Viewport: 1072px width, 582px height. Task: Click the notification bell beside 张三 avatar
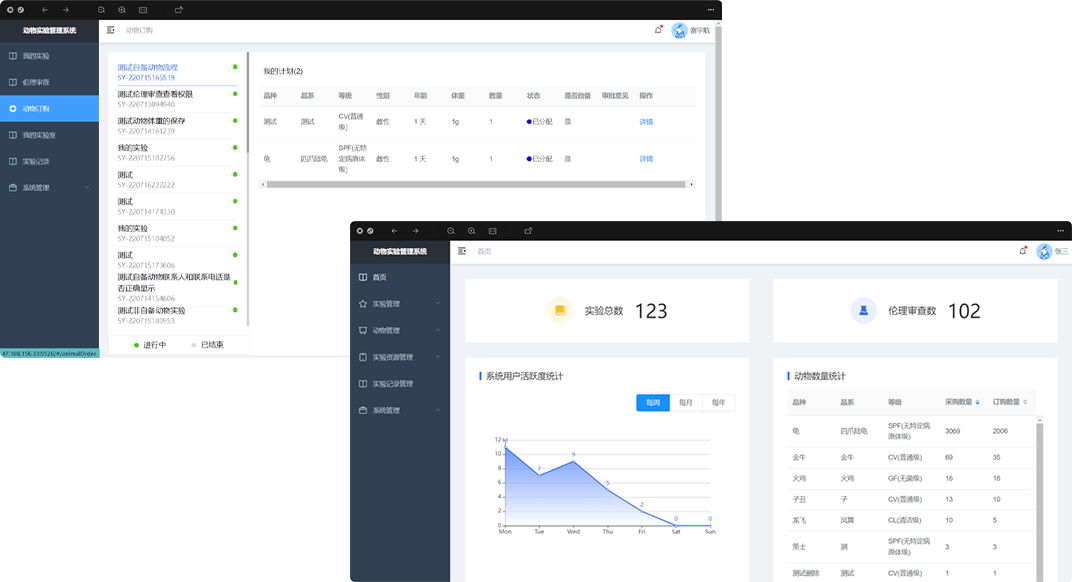click(1022, 251)
